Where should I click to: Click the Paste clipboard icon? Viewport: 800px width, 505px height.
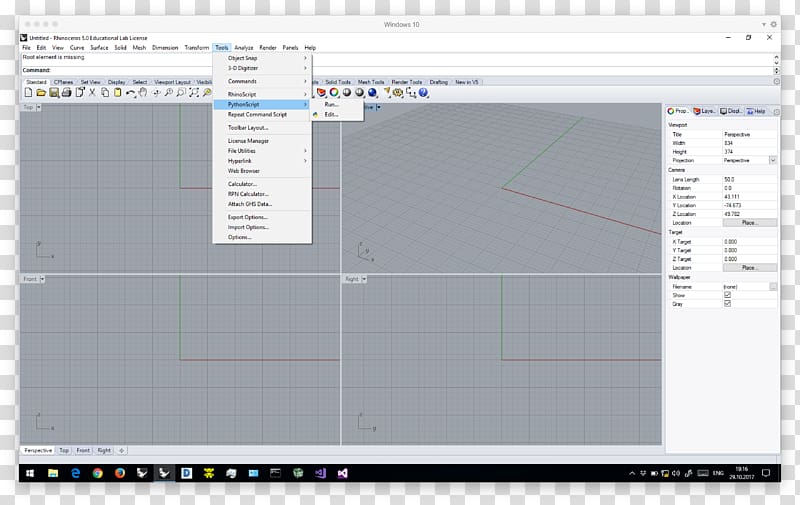tap(117, 92)
